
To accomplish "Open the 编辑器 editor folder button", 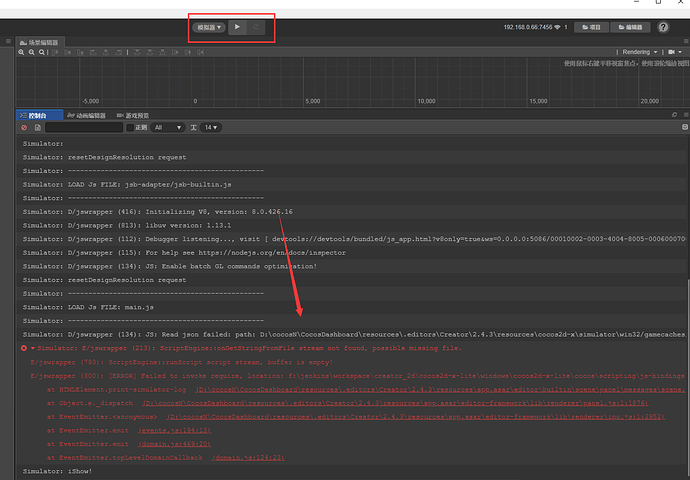I will click(631, 27).
